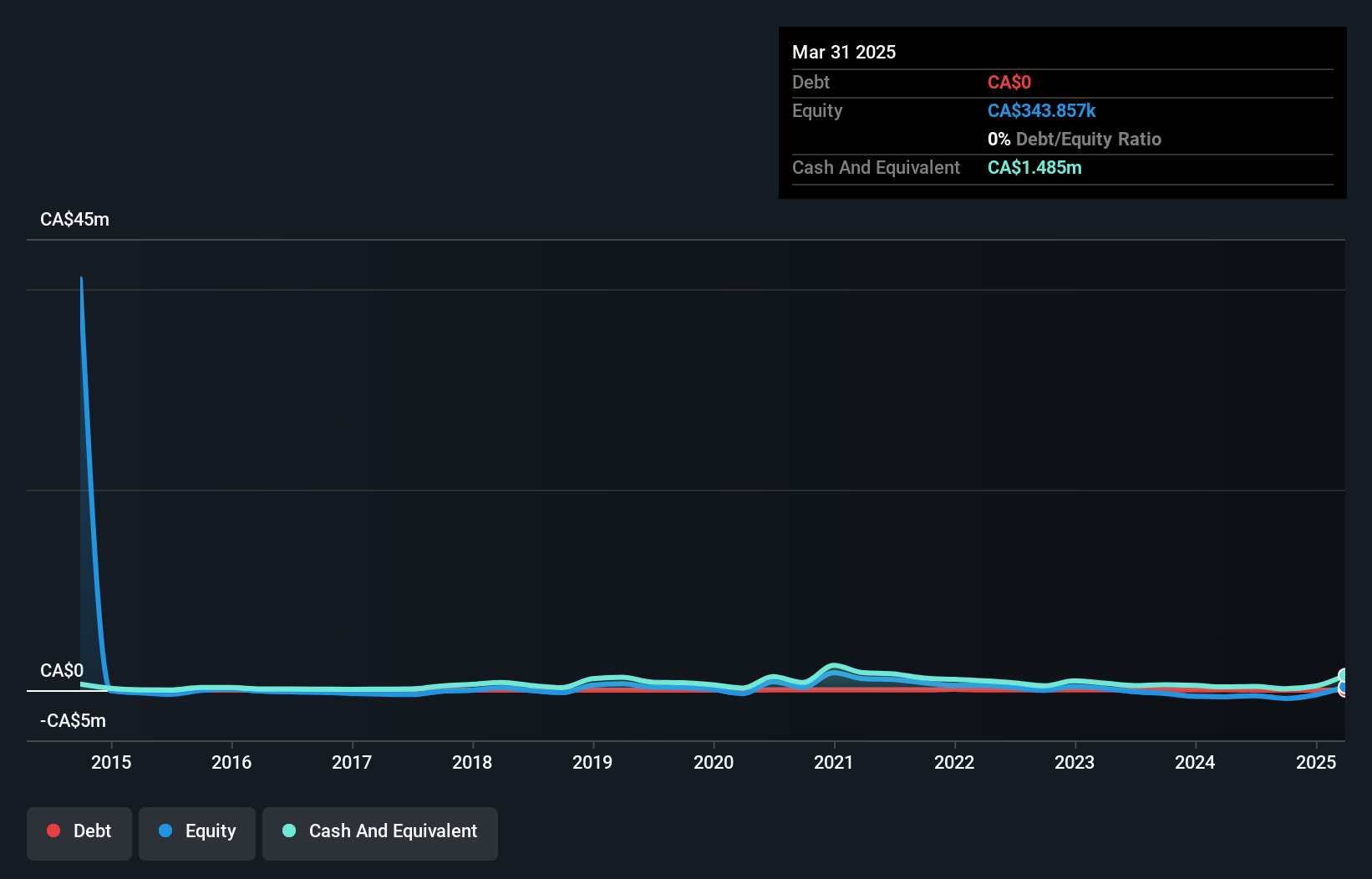This screenshot has height=879, width=1372.
Task: Click the 2015 x-axis label
Action: click(x=111, y=762)
